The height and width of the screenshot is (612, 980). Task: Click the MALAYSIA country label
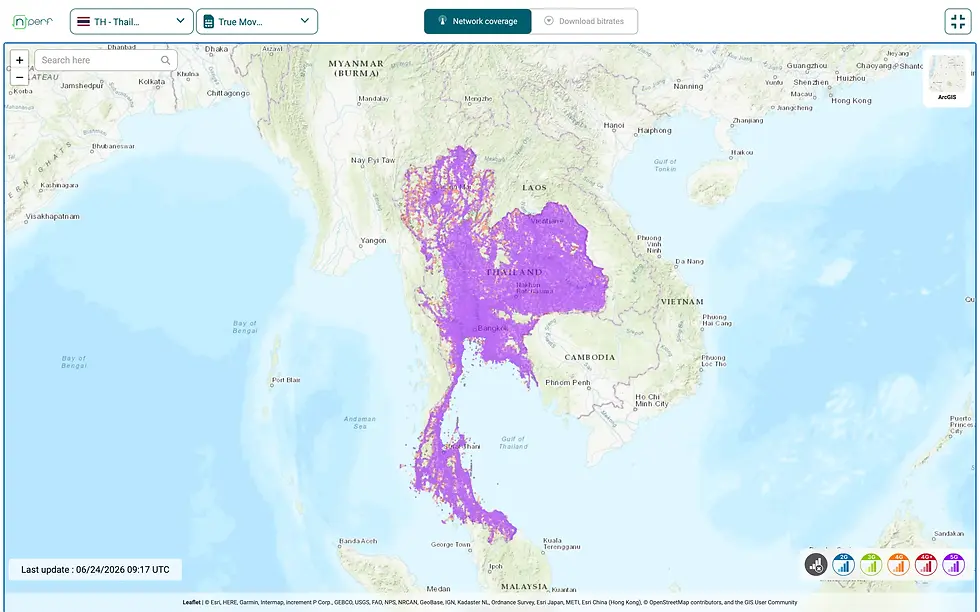tap(524, 586)
